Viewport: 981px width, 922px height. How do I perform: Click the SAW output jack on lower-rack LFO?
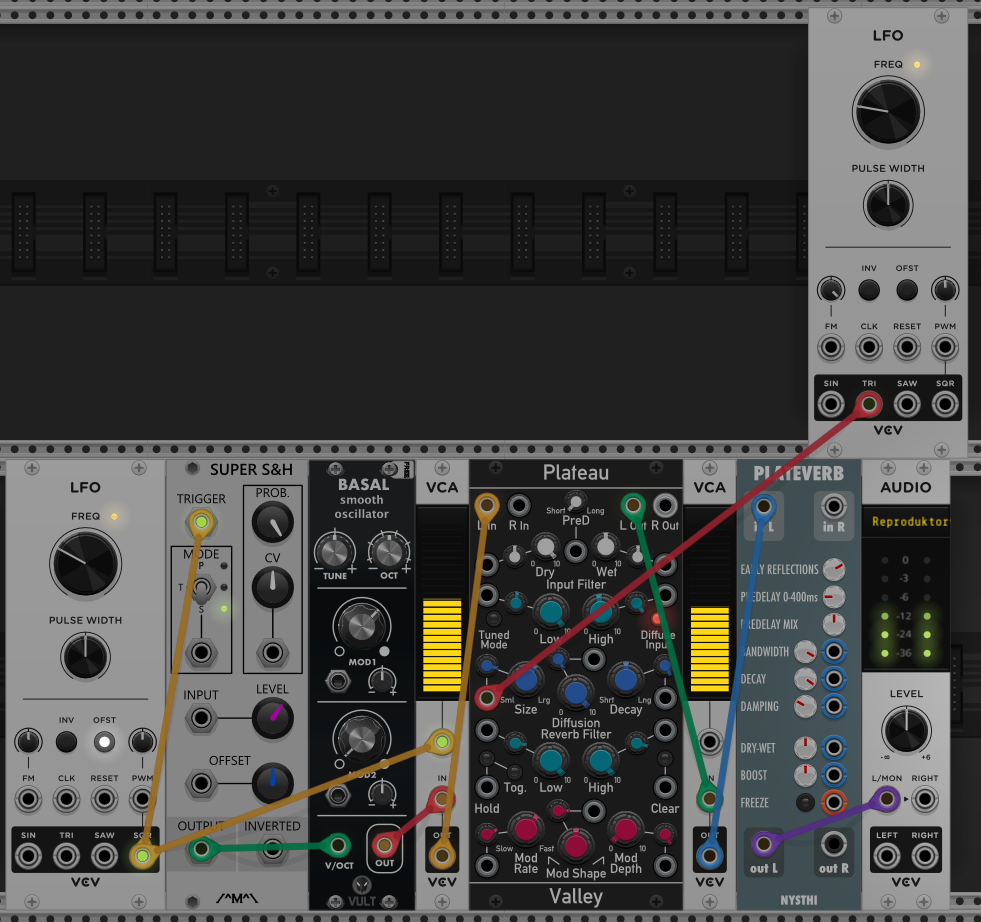(104, 856)
